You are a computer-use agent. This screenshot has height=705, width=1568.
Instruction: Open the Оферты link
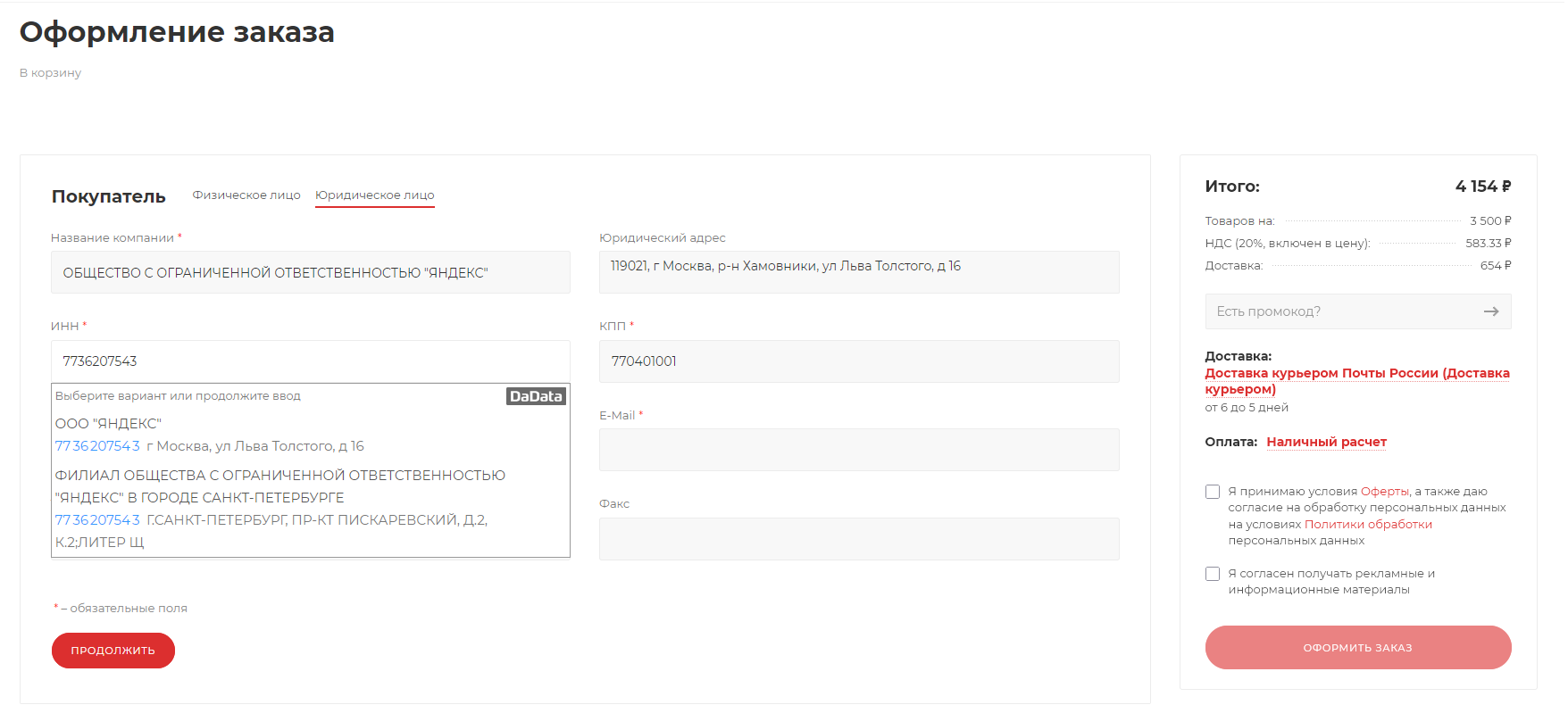tap(1385, 492)
